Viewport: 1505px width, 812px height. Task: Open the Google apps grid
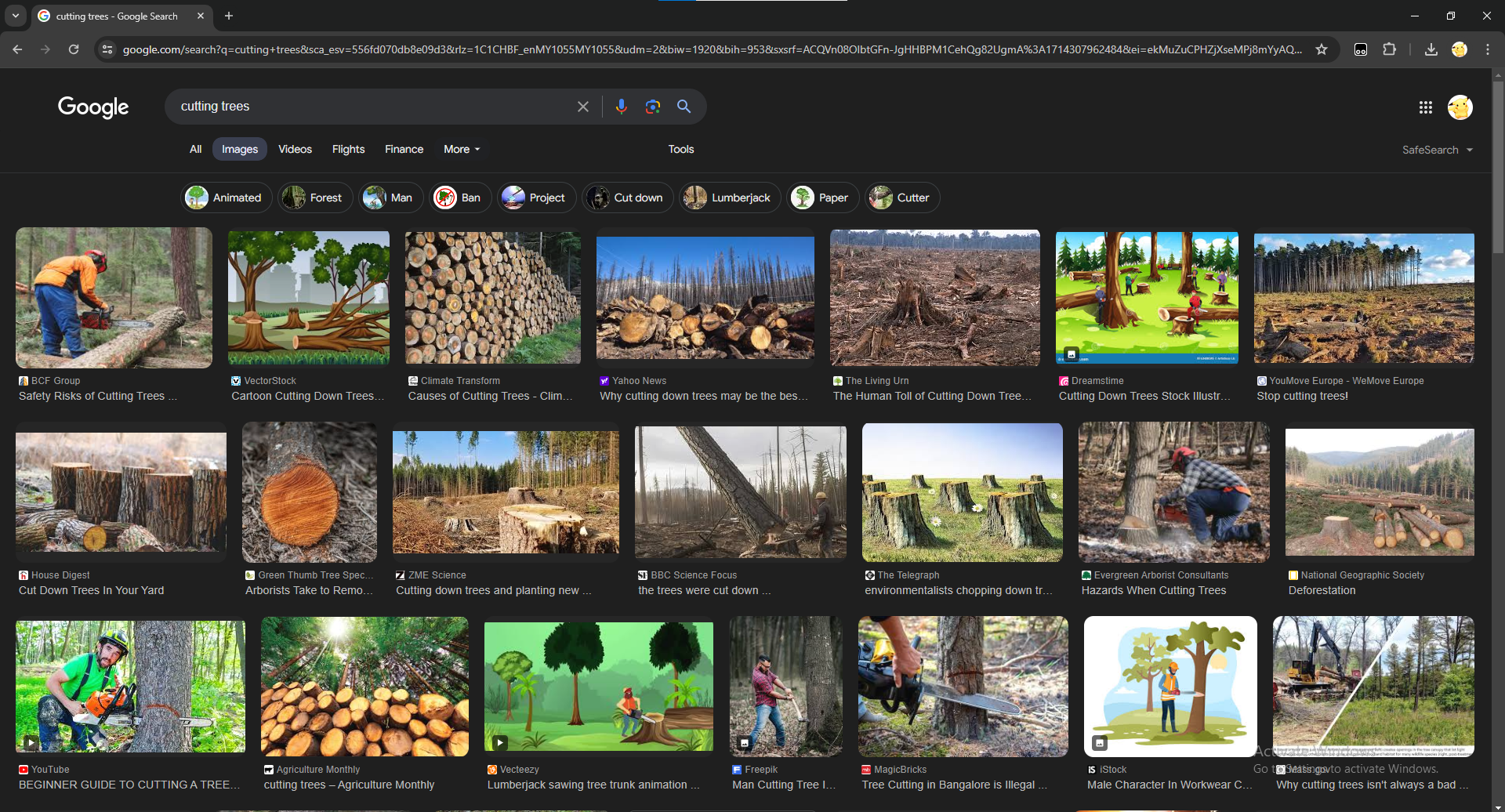point(1425,107)
